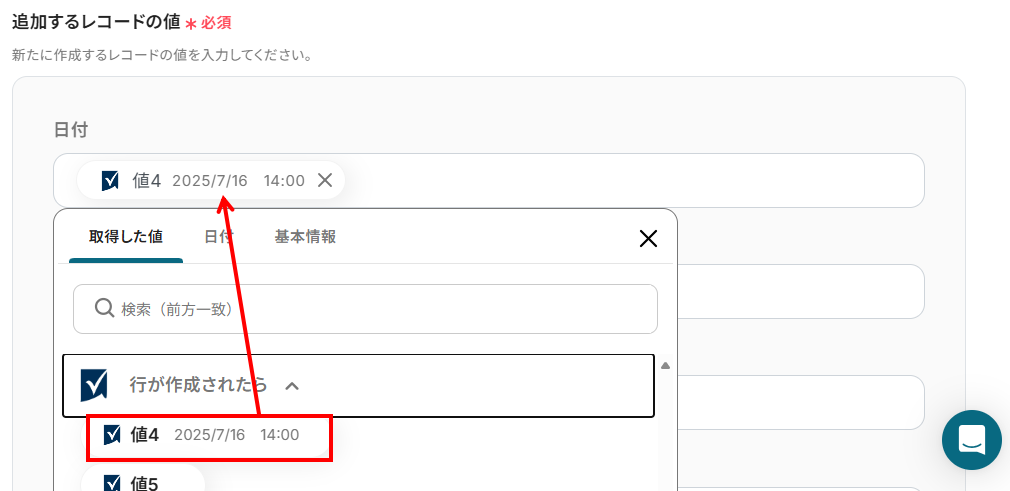
Task: Click the magnifier search icon
Action: pos(104,308)
